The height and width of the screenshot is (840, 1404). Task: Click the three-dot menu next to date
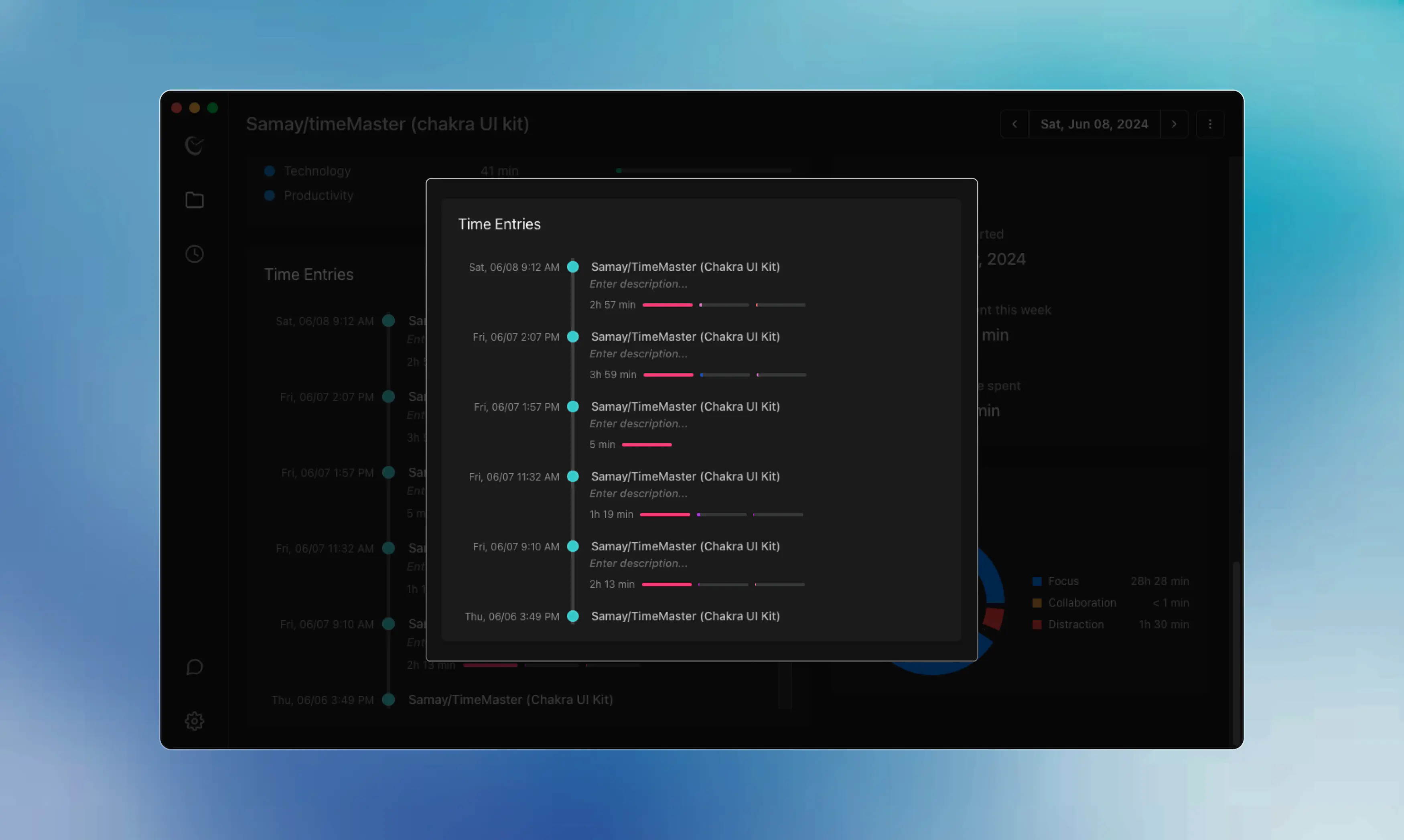pyautogui.click(x=1210, y=123)
